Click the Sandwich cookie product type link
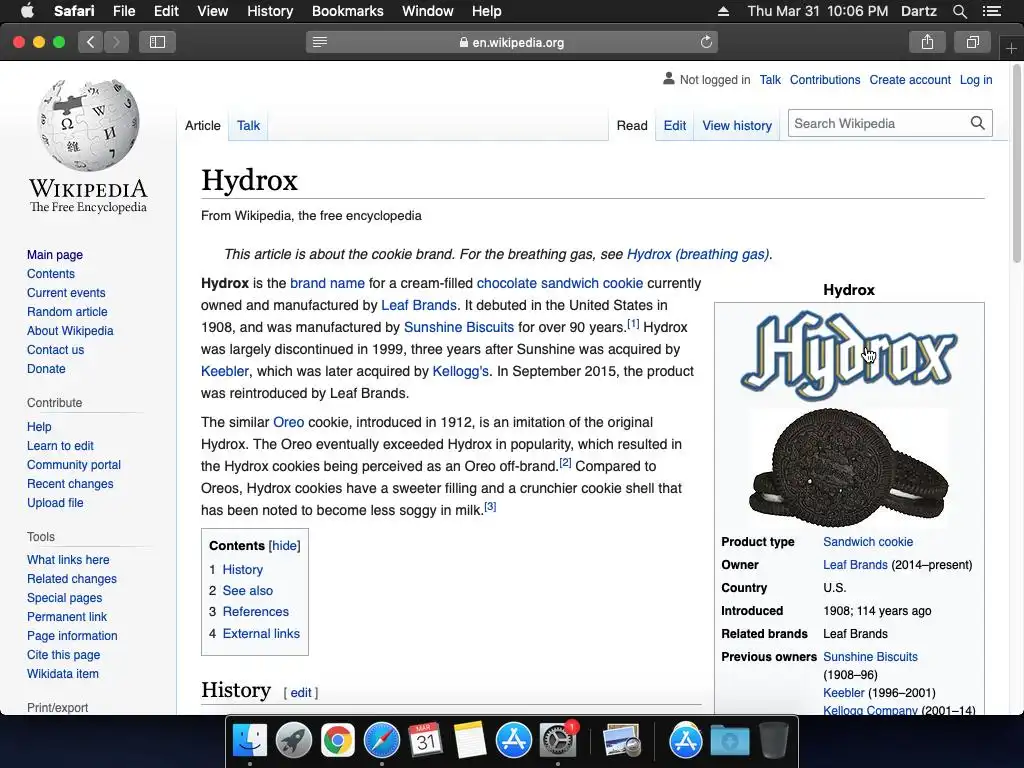Image resolution: width=1024 pixels, height=768 pixels. coord(868,541)
